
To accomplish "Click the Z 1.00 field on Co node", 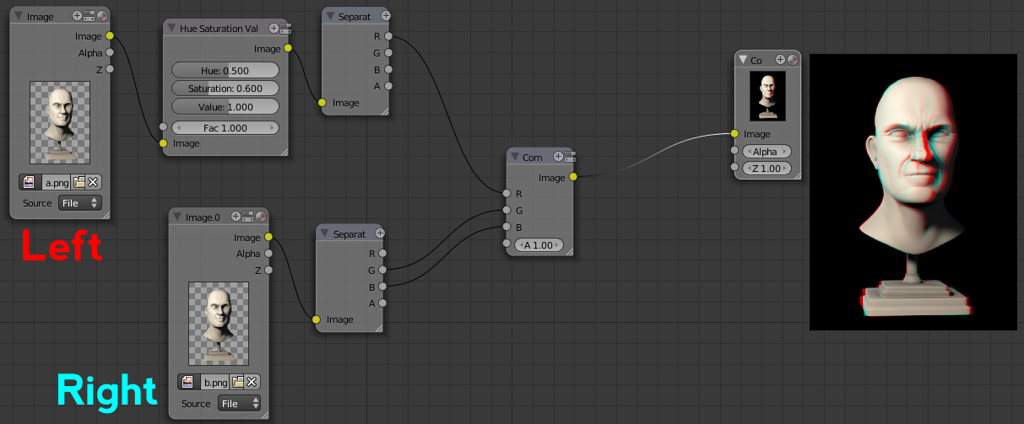I will [767, 169].
